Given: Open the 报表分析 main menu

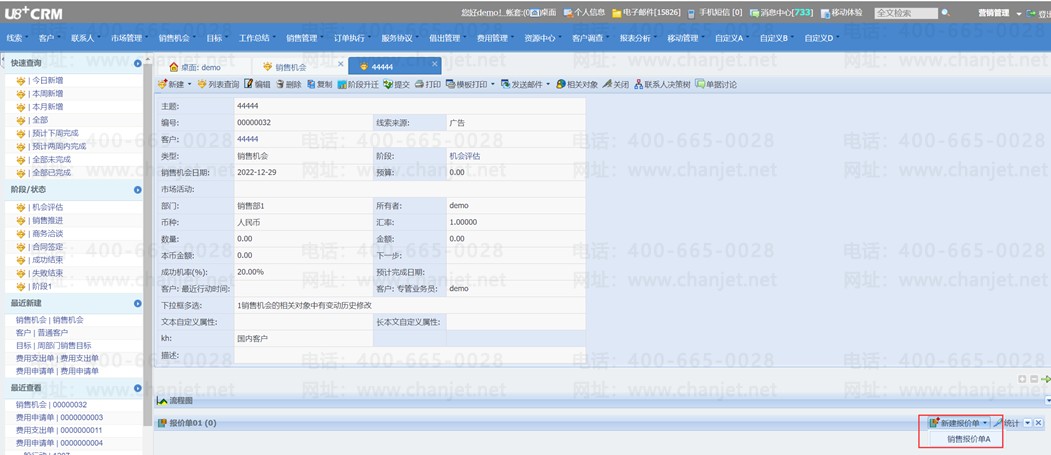Looking at the screenshot, I should (637, 38).
